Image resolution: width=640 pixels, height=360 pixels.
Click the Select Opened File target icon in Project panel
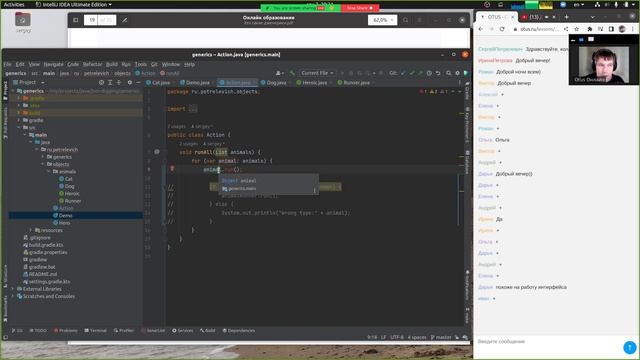pyautogui.click(x=101, y=82)
